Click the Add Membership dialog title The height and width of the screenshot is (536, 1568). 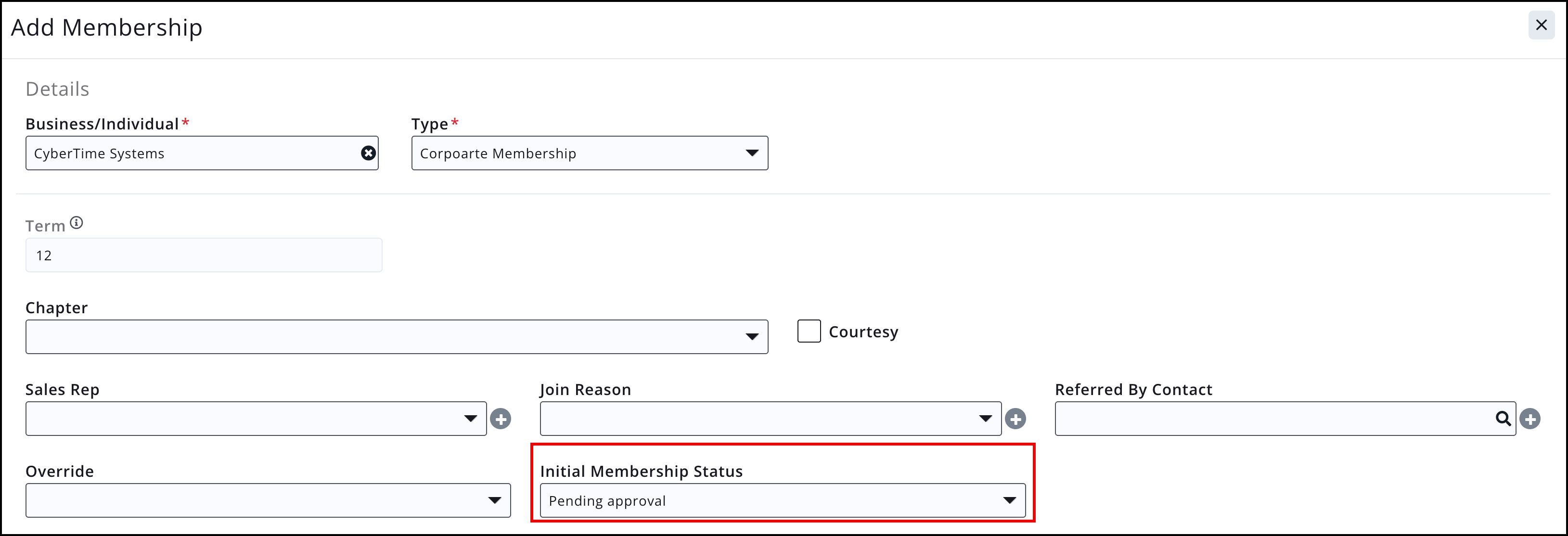(106, 27)
